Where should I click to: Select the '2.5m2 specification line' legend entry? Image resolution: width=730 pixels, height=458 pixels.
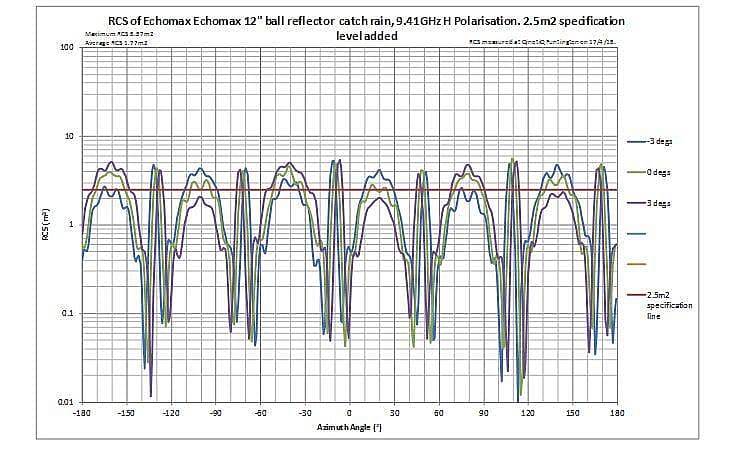(x=660, y=305)
